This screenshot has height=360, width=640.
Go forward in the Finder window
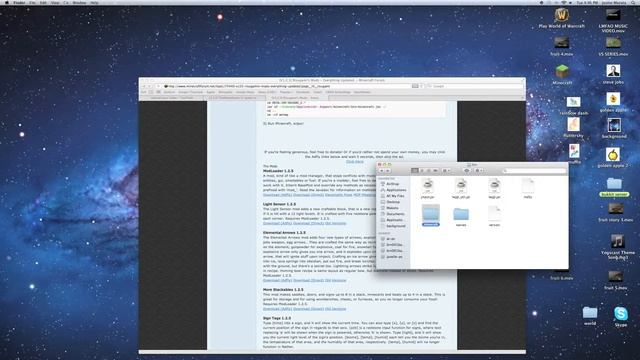pyautogui.click(x=388, y=171)
